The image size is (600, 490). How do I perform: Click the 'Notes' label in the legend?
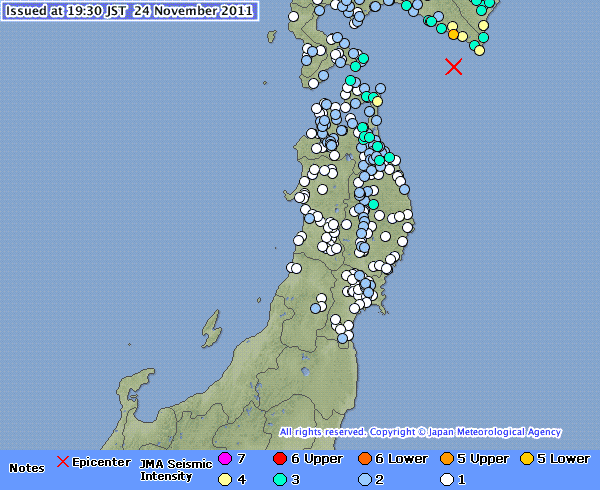click(27, 468)
